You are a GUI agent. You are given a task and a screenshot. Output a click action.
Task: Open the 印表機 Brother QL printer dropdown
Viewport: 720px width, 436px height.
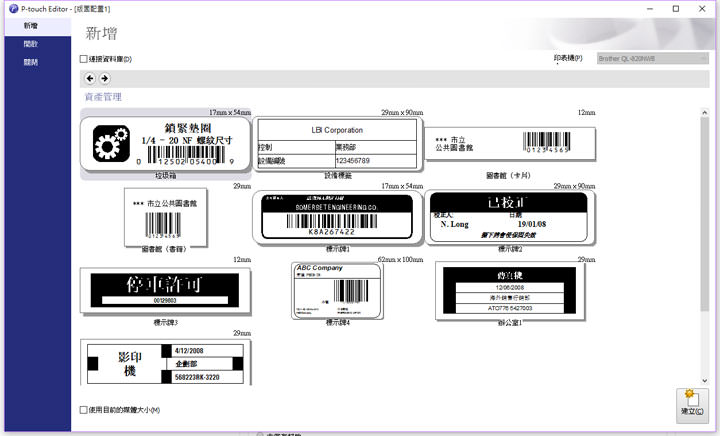[652, 59]
